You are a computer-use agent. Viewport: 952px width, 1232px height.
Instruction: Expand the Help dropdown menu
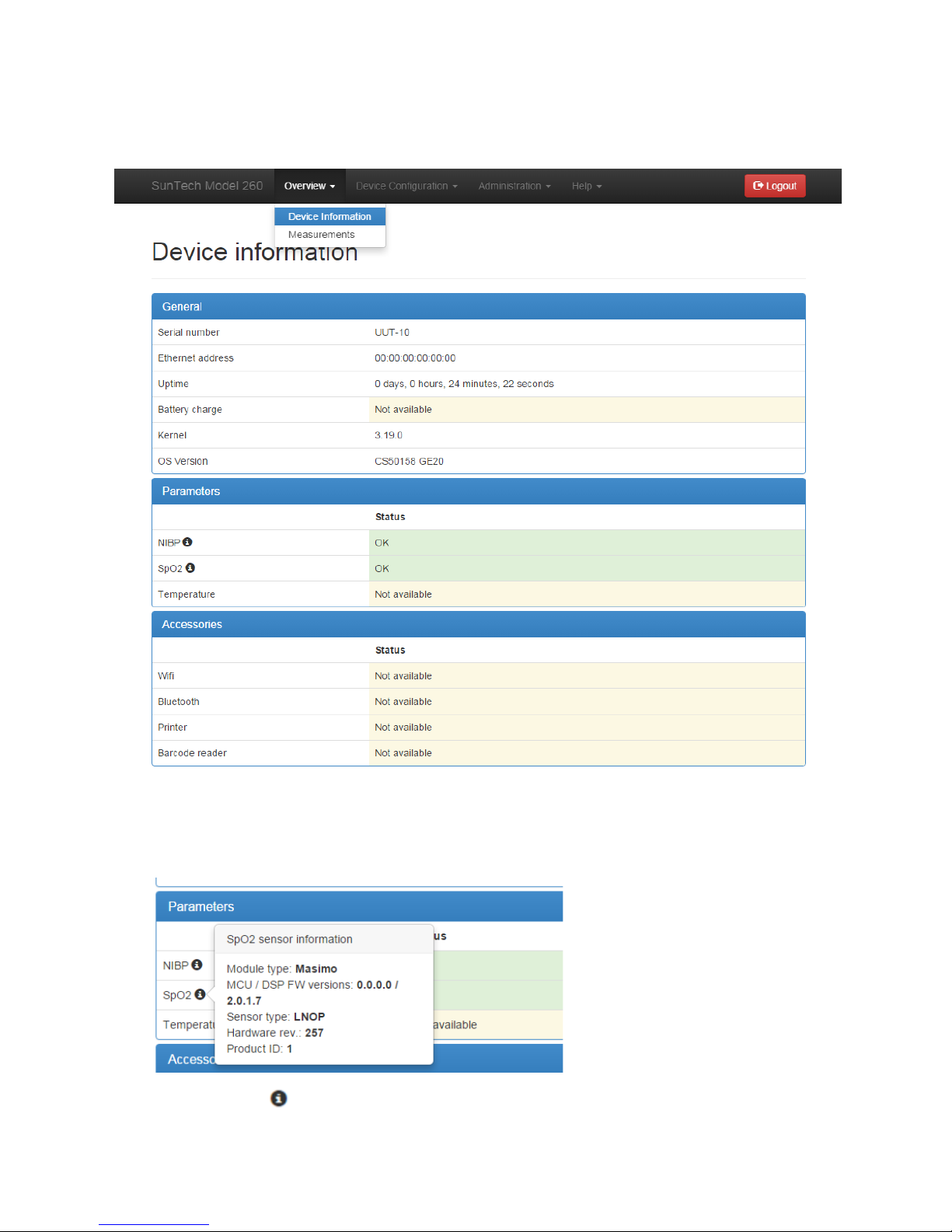(x=587, y=186)
